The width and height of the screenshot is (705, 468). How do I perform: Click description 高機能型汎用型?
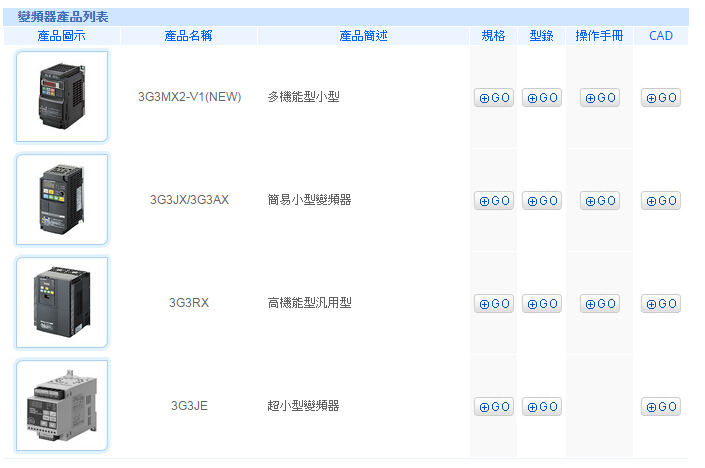pyautogui.click(x=309, y=303)
